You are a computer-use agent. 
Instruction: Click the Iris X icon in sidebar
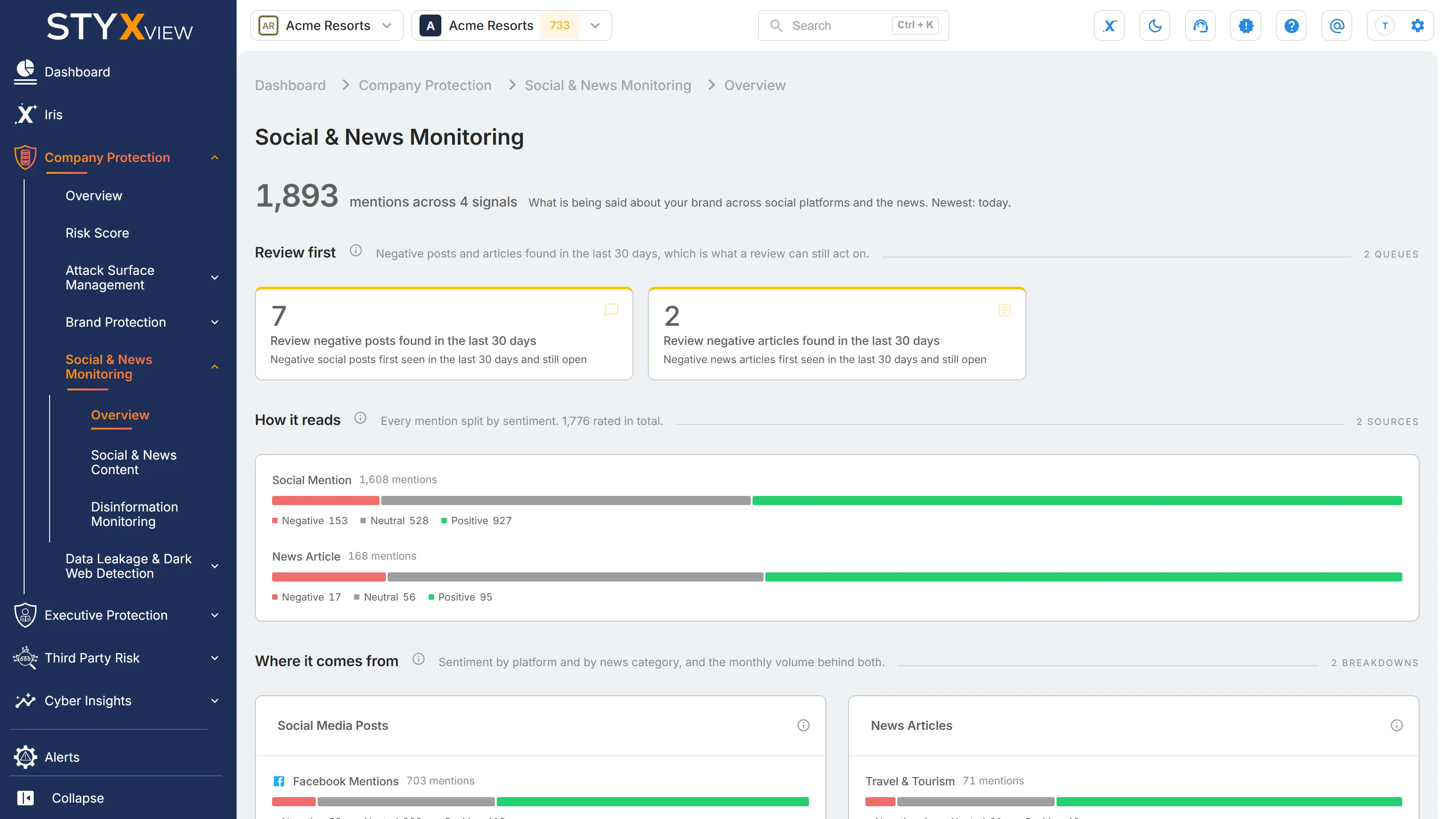(x=25, y=114)
